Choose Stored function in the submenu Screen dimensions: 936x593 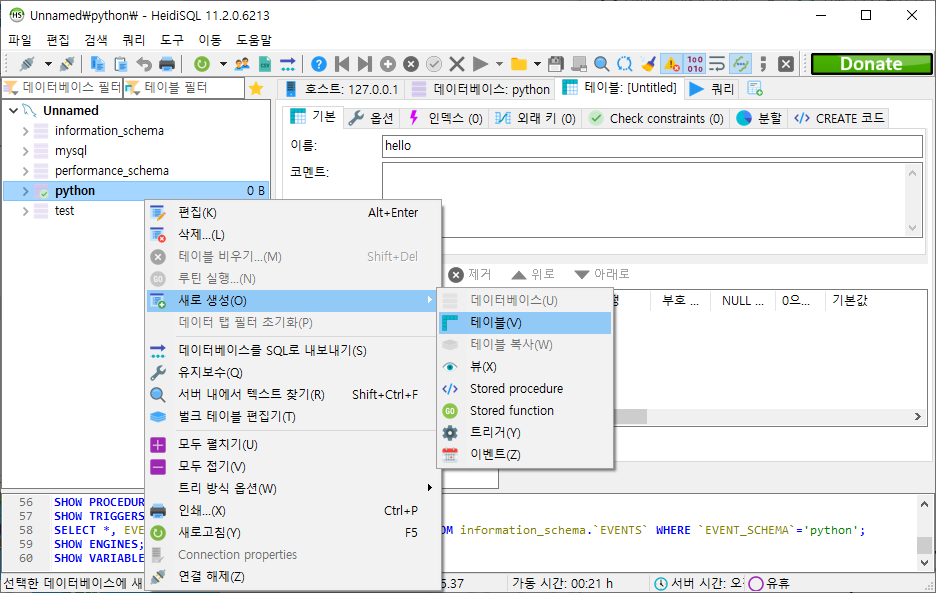coord(525,411)
